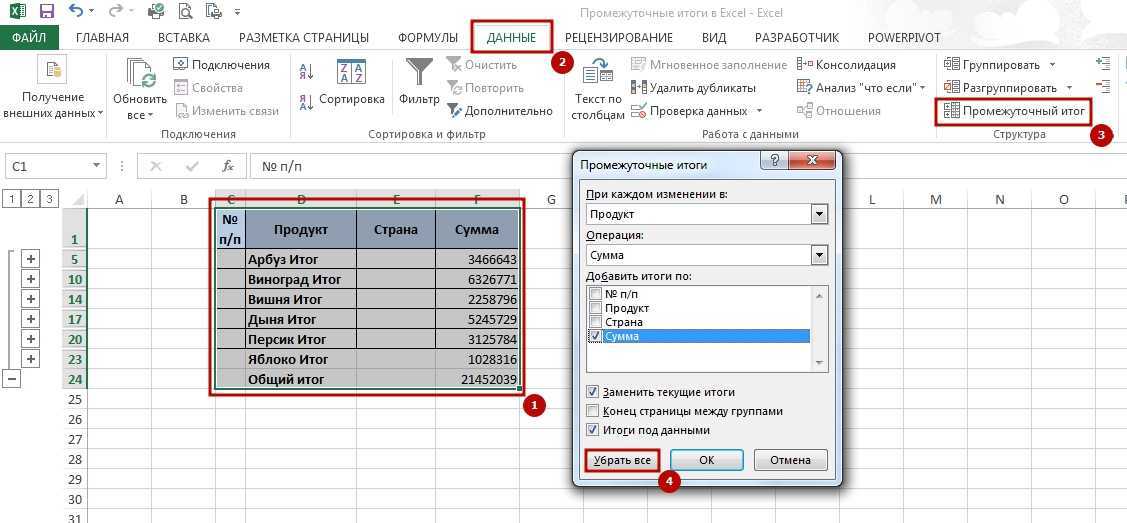This screenshot has width=1127, height=523.
Task: Confirm the dialog with OK
Action: pos(707,460)
